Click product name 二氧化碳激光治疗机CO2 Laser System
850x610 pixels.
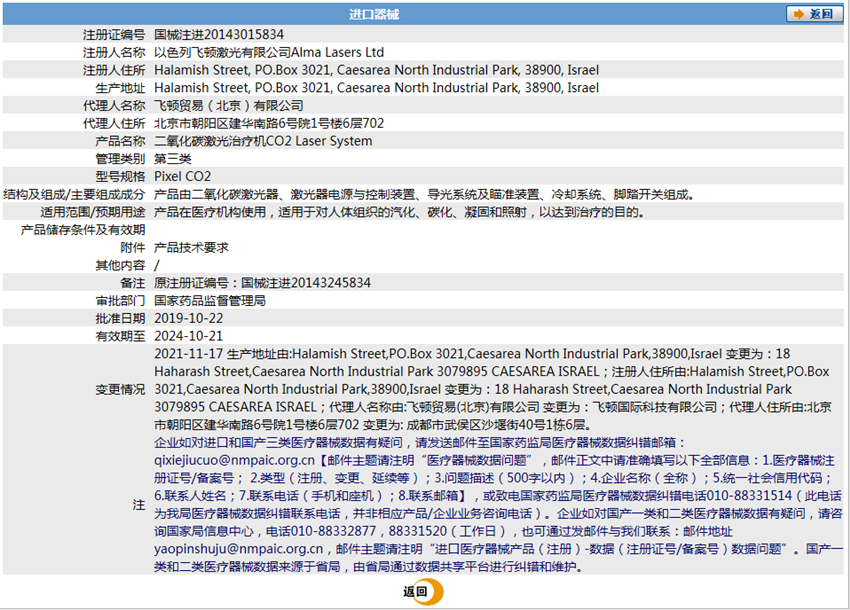pyautogui.click(x=263, y=142)
